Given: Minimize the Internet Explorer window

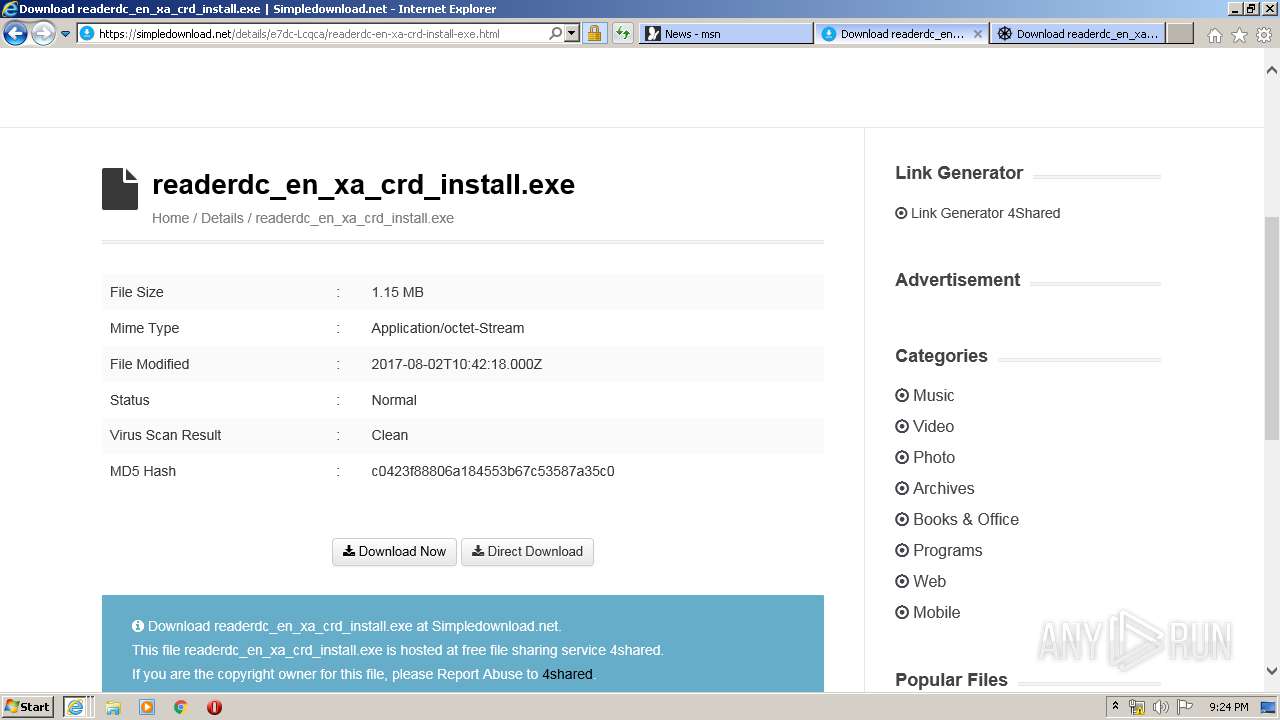Looking at the screenshot, I should click(1235, 9).
